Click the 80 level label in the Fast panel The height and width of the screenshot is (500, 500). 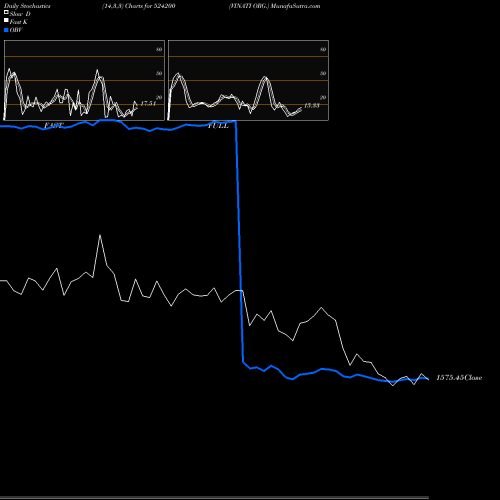tap(159, 49)
